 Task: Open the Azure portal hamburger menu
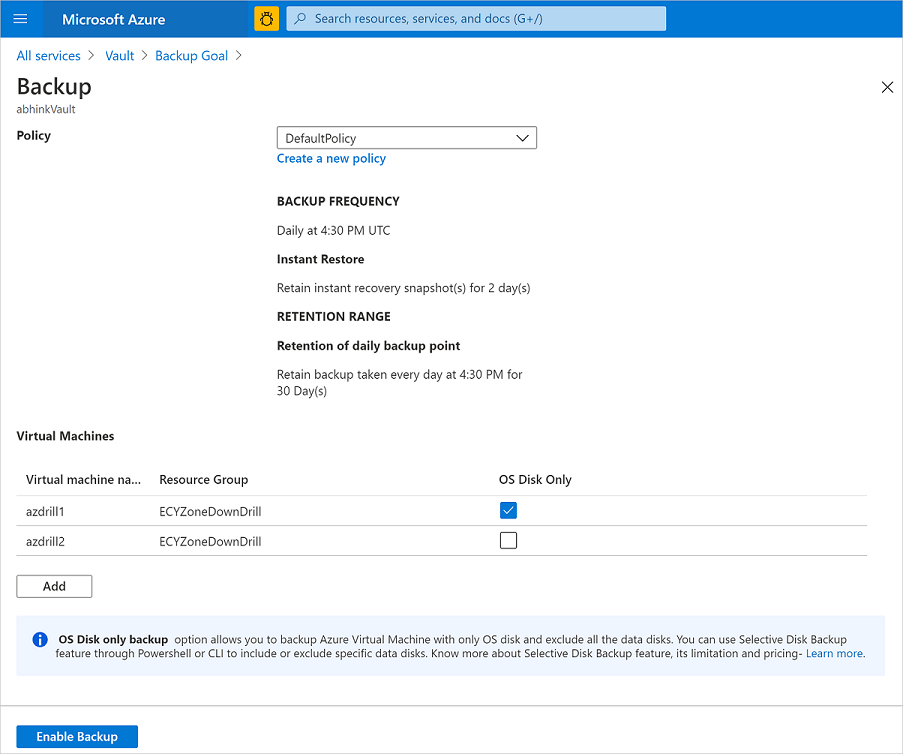click(20, 19)
